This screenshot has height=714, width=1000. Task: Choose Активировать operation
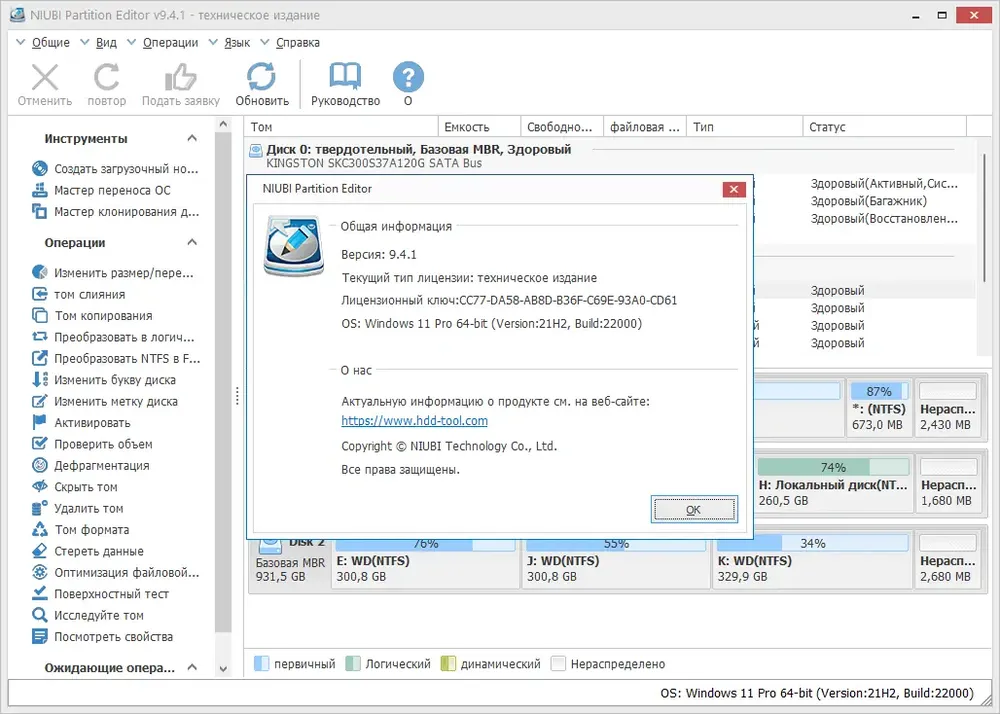click(81, 423)
